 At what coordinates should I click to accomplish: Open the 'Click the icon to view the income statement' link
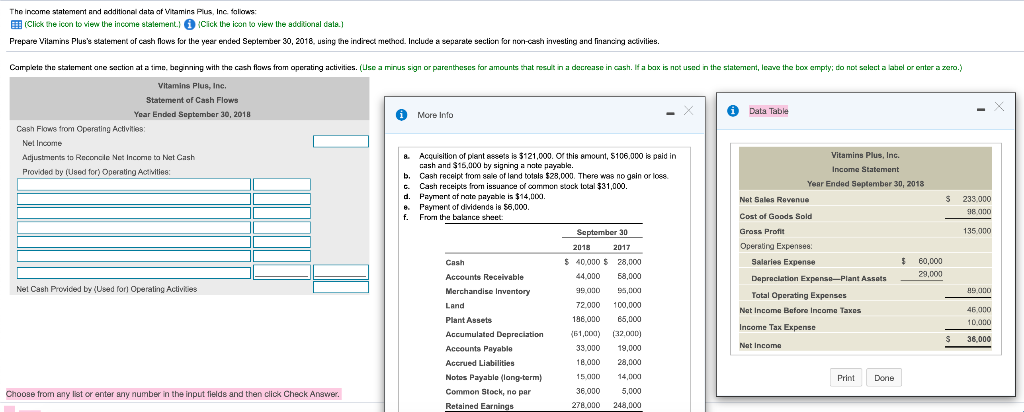(x=101, y=25)
